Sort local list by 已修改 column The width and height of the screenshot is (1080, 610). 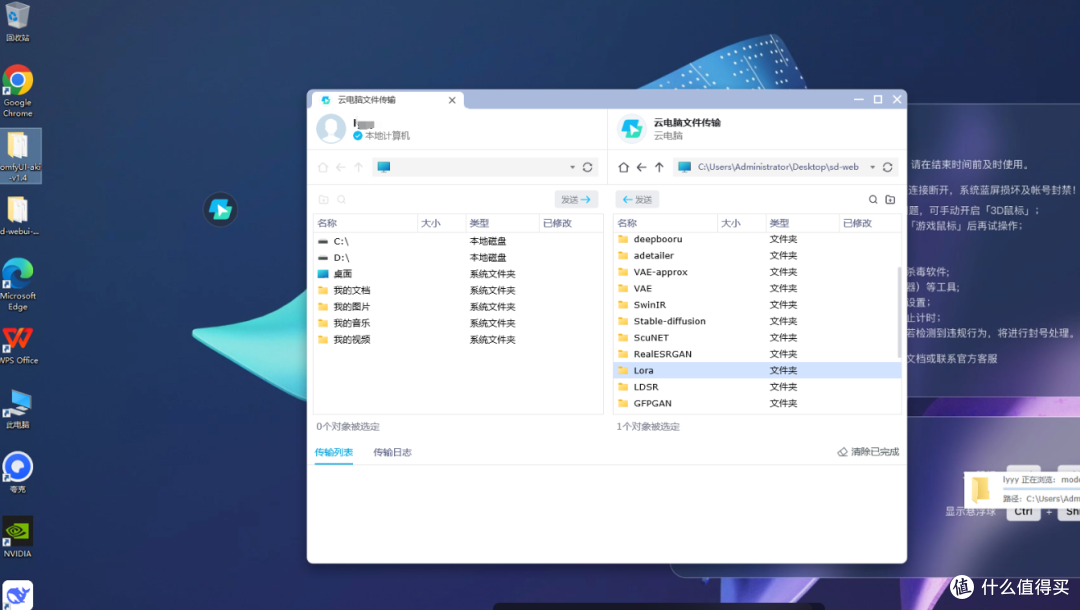tap(570, 223)
